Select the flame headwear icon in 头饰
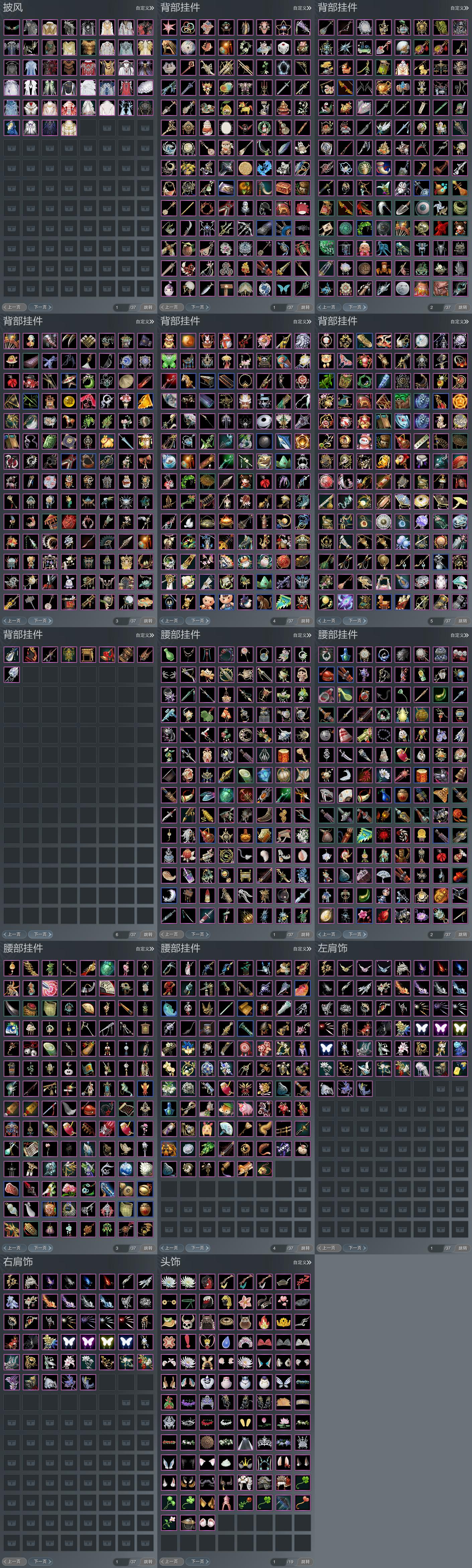Image resolution: width=472 pixels, height=1568 pixels. (x=264, y=1321)
